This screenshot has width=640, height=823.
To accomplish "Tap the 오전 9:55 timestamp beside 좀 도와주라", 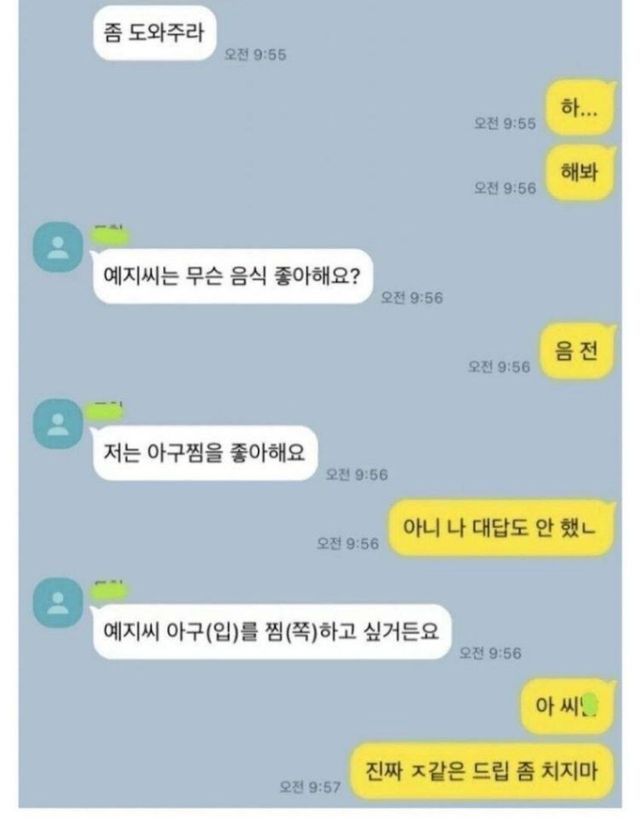I will click(255, 55).
